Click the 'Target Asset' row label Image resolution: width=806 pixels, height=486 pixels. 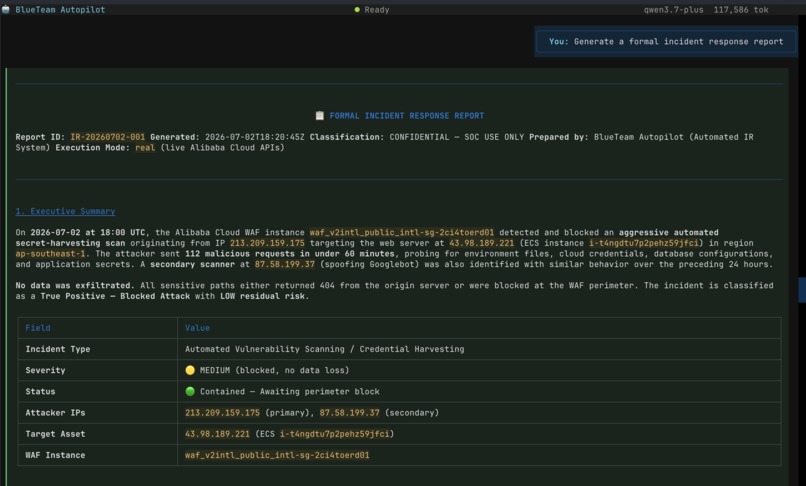pos(56,434)
